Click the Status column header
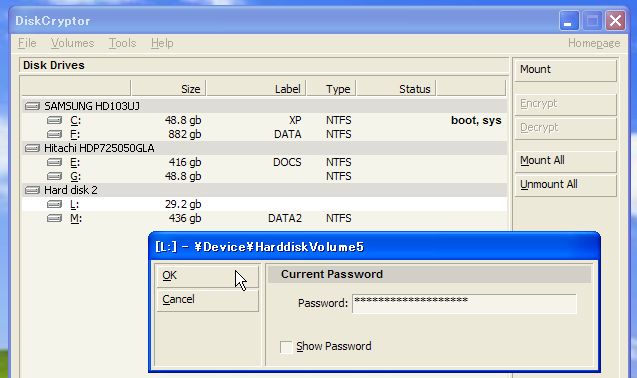Image resolution: width=637 pixels, height=378 pixels. (396, 88)
